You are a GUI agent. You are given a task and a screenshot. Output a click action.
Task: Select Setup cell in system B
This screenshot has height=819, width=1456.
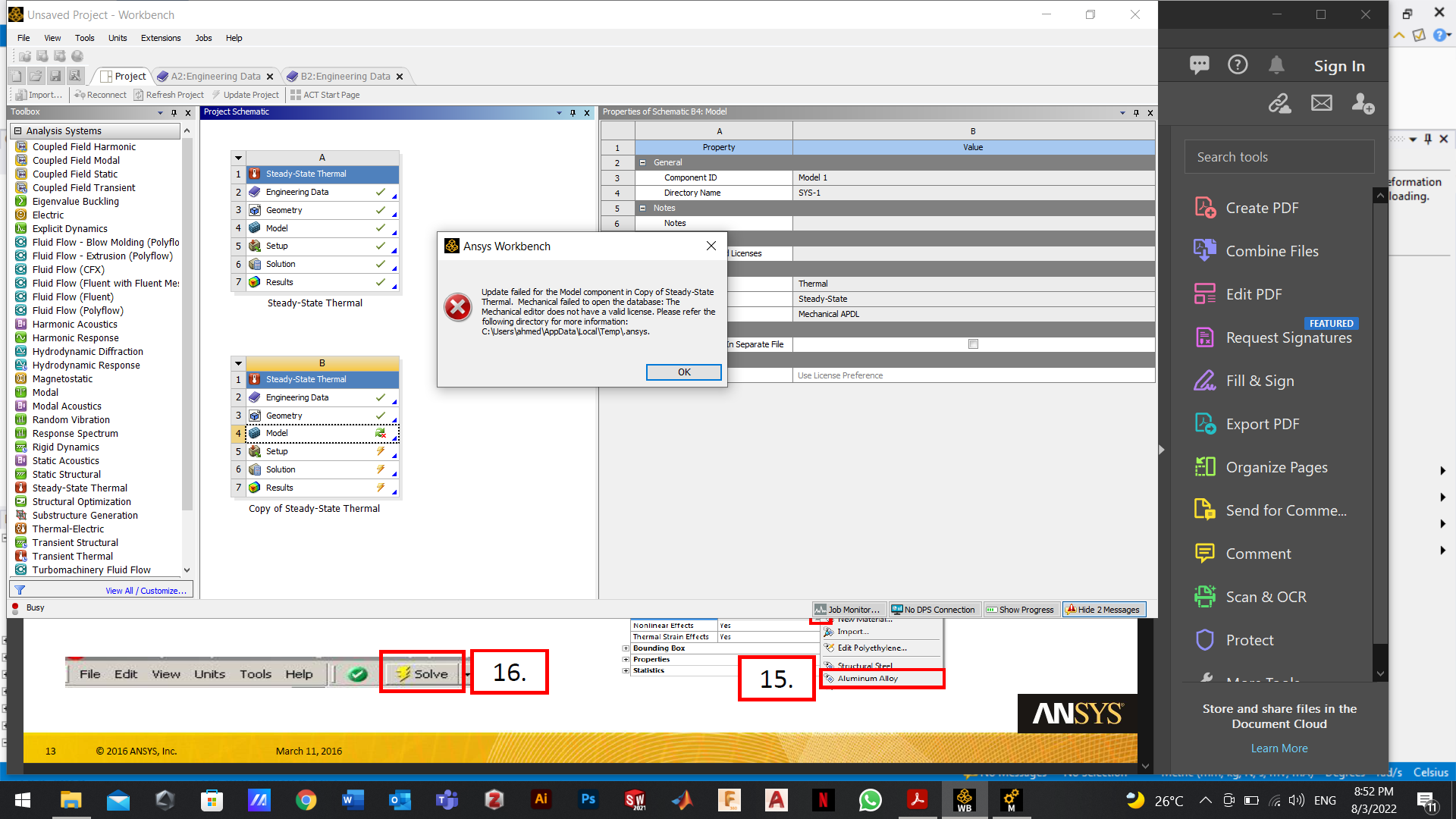(x=322, y=452)
